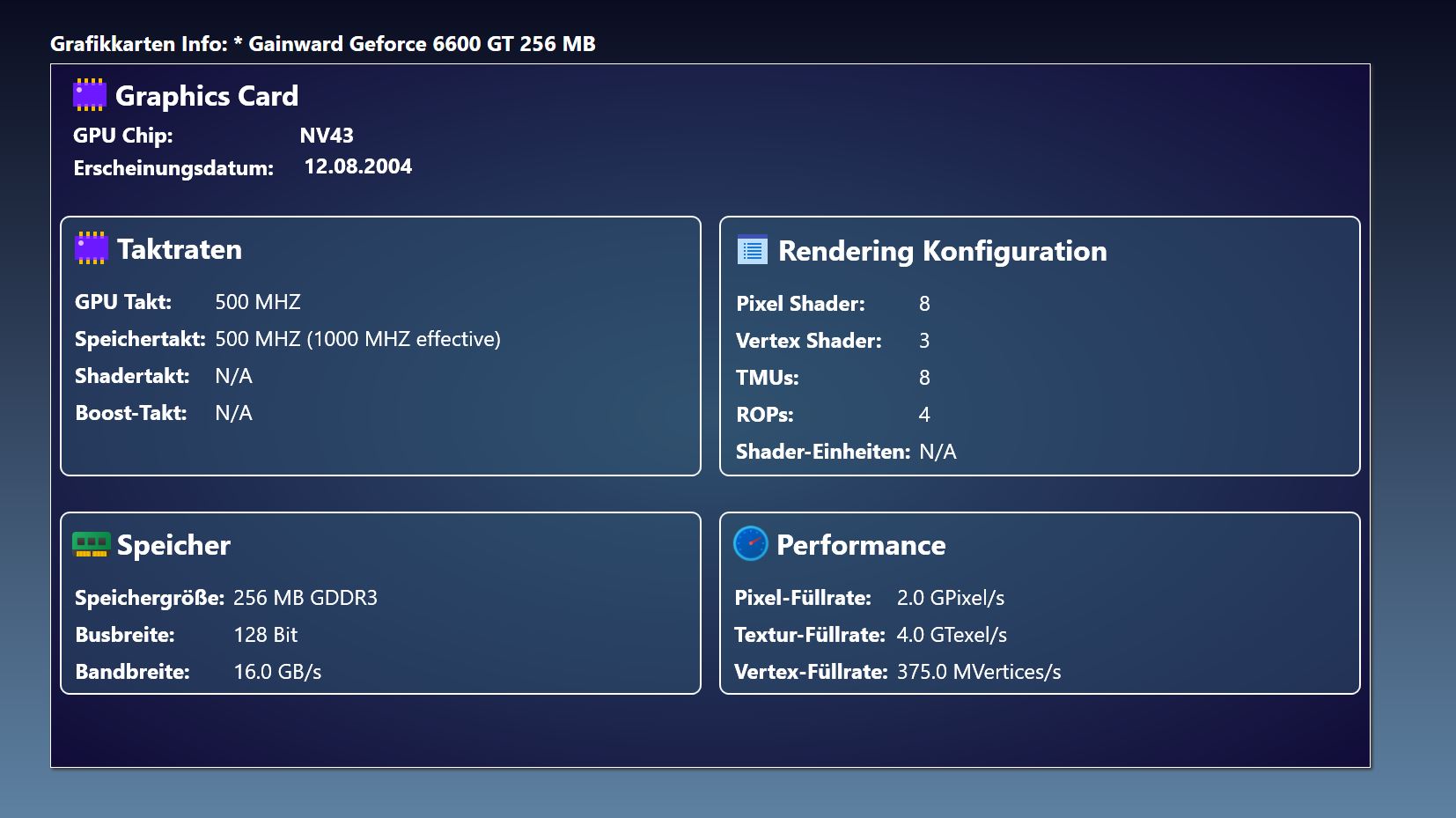Screen dimensions: 1456x818
Task: Click the Graphics Card heading
Action: 207,96
